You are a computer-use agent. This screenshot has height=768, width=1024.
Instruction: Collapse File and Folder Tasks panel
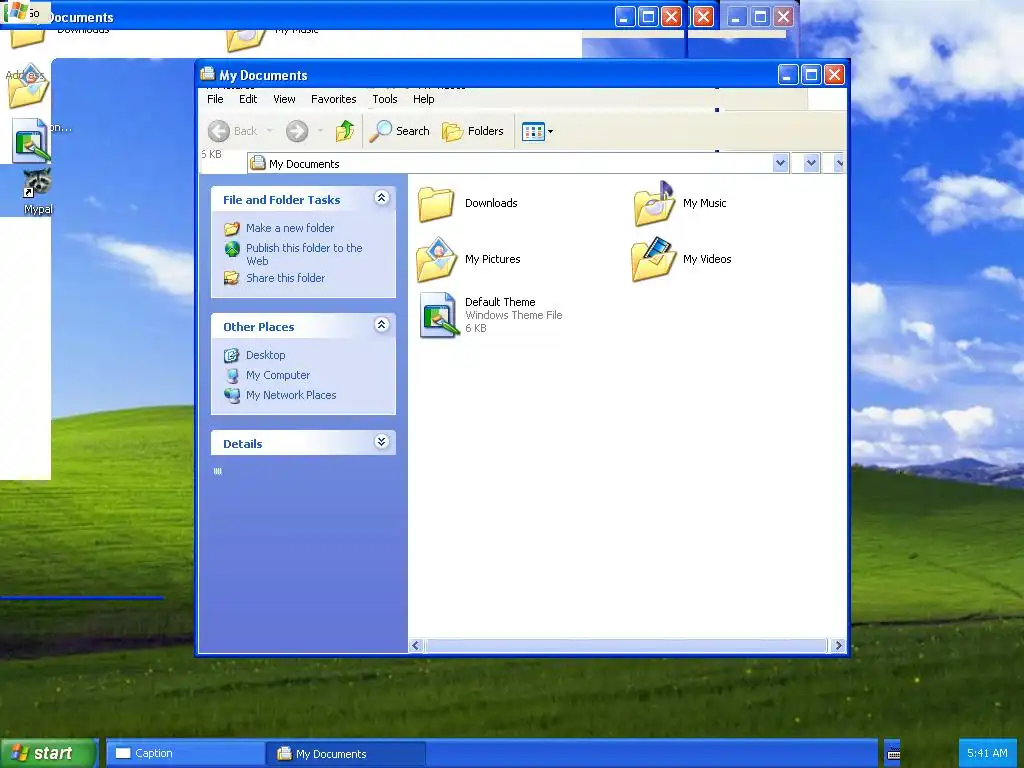(382, 198)
